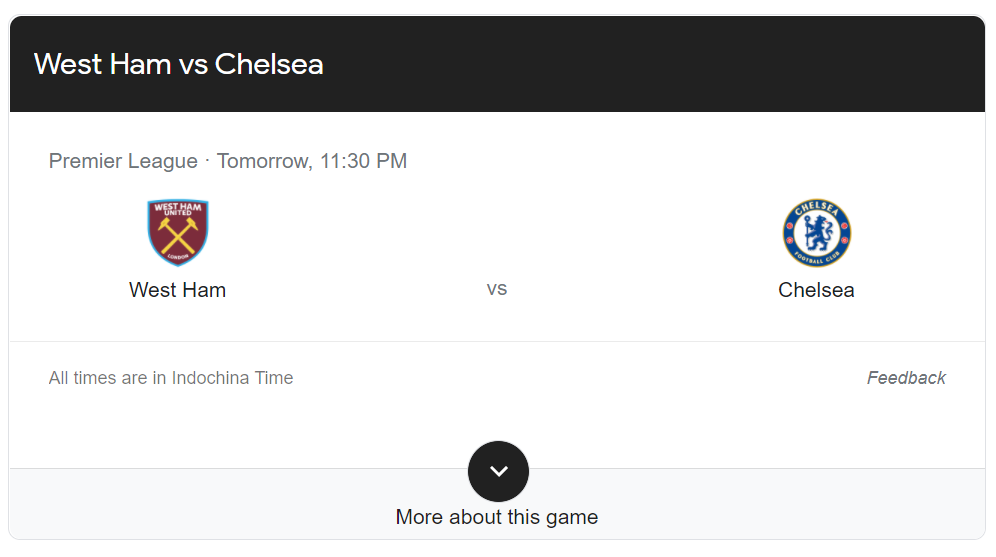Image resolution: width=996 pixels, height=557 pixels.
Task: Click the 'vs' word in the header title
Action: tap(192, 66)
